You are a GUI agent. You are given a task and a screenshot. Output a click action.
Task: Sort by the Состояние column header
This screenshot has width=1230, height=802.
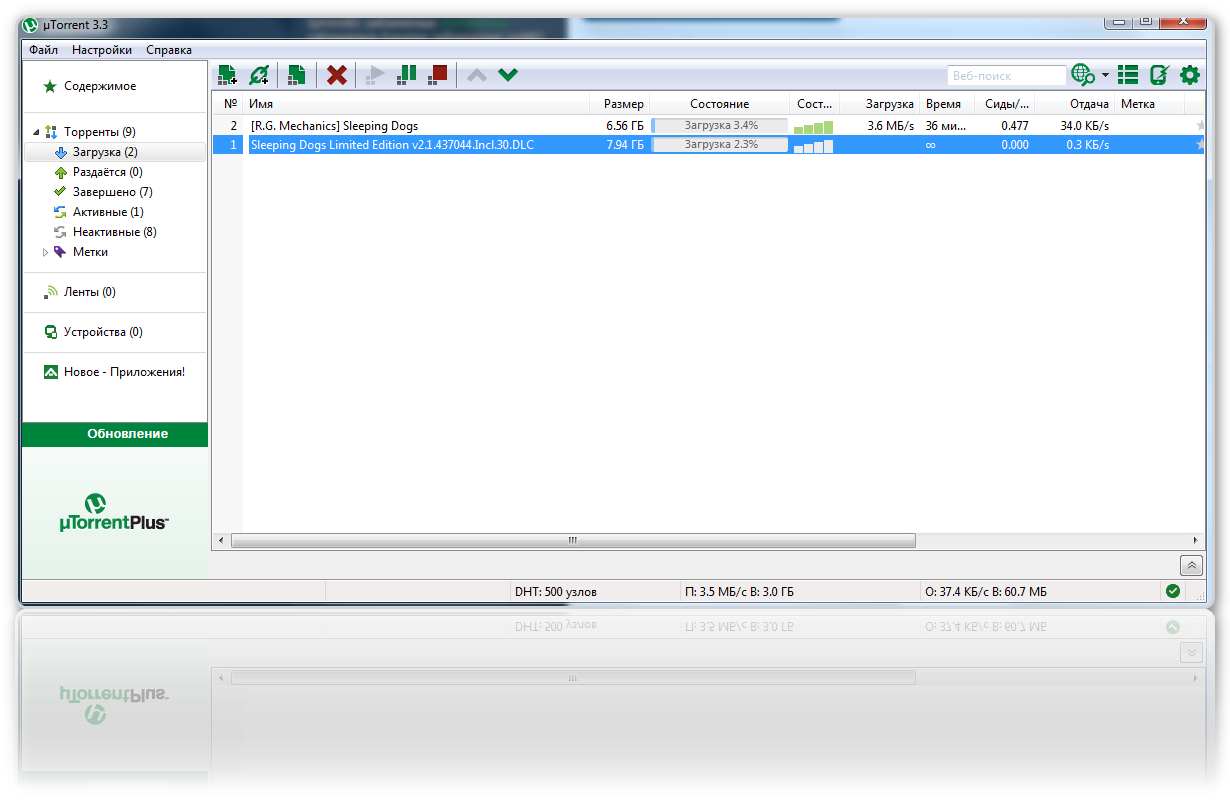coord(719,104)
